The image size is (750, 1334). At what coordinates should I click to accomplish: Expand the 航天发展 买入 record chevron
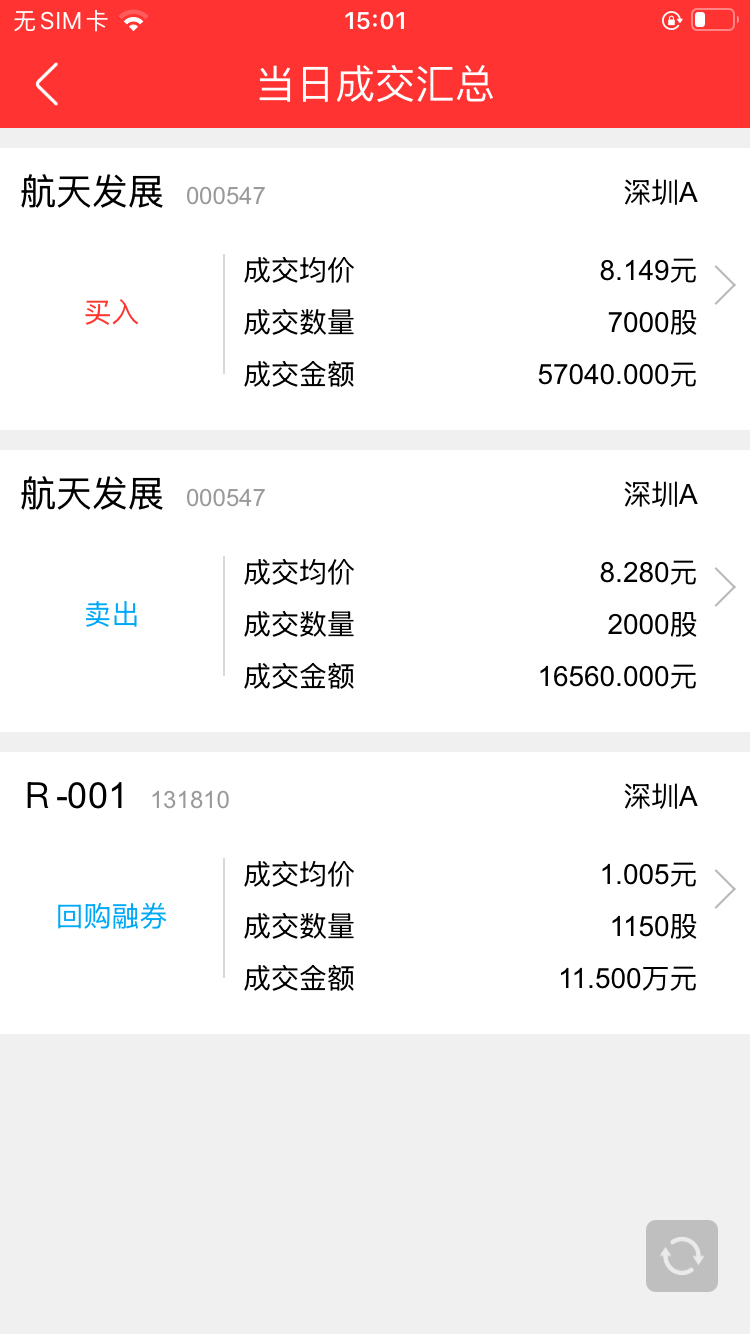click(725, 286)
